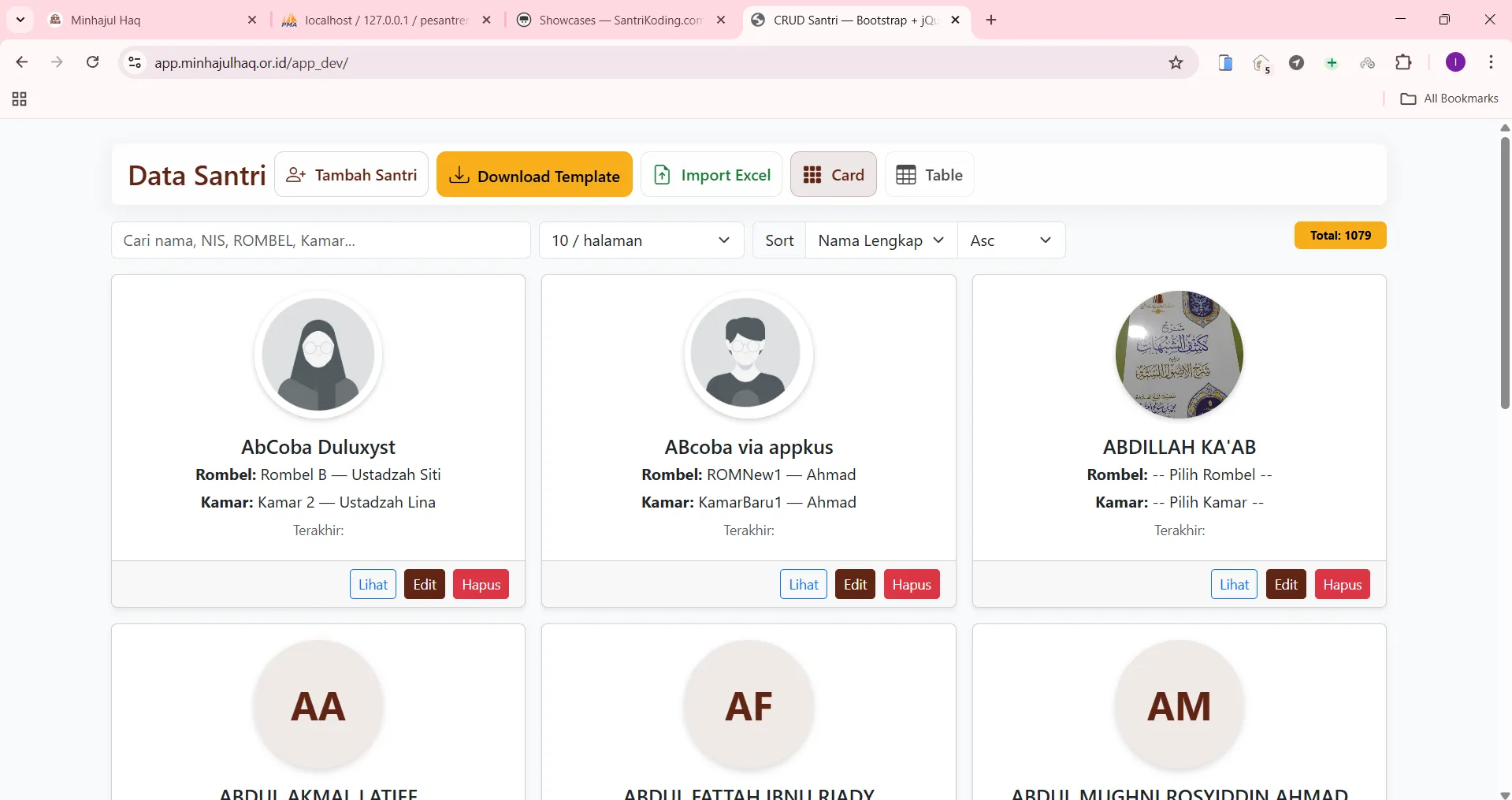Screen dimensions: 1512x800
Task: Click Edit on ABDILLAH KA'AB card
Action: [x=1286, y=584]
